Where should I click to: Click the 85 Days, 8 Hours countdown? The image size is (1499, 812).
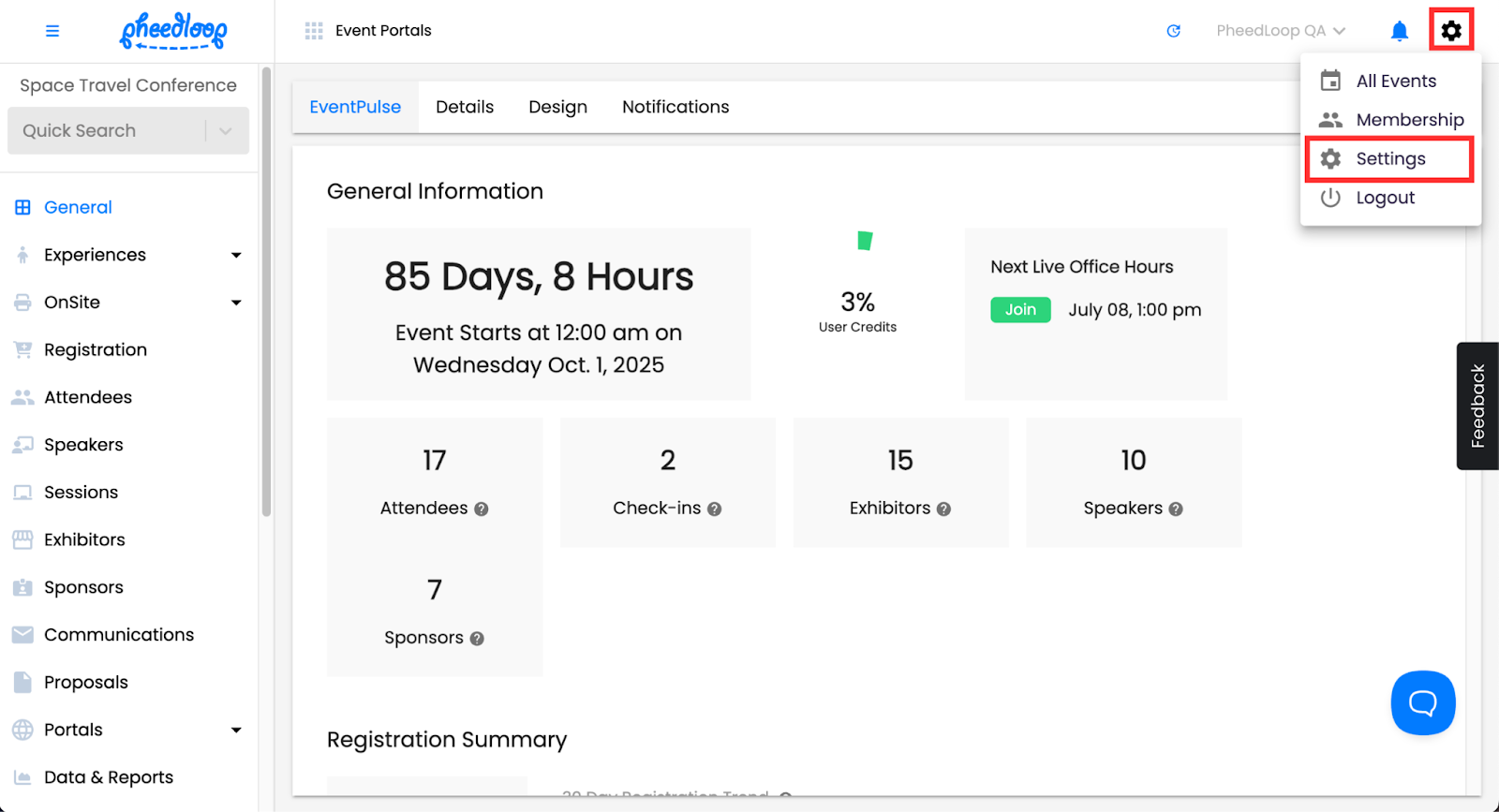tap(539, 277)
